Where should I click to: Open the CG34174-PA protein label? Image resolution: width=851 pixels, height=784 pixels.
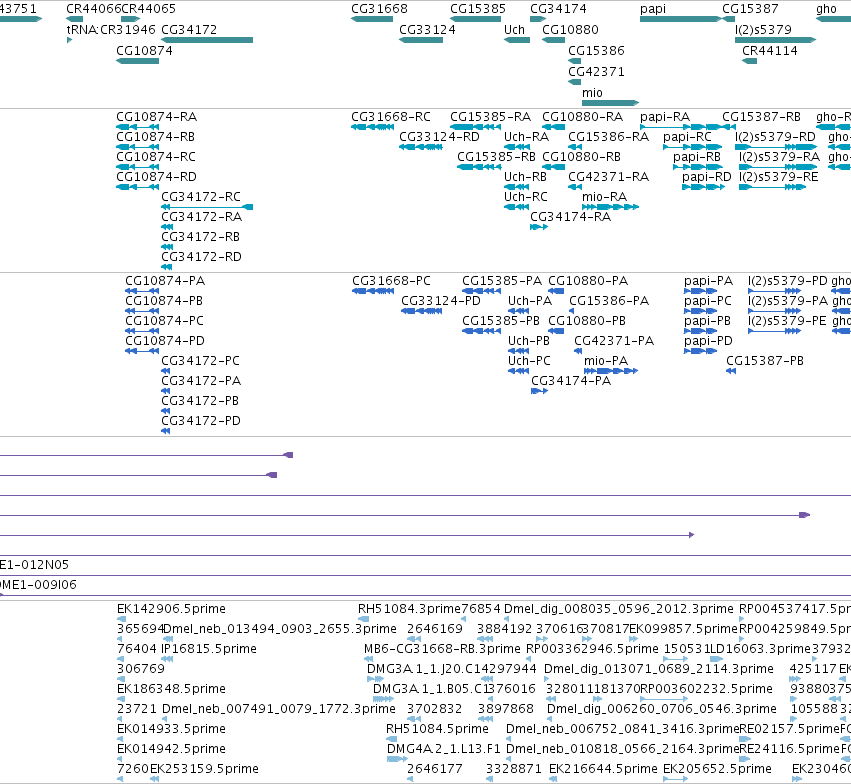tap(571, 381)
